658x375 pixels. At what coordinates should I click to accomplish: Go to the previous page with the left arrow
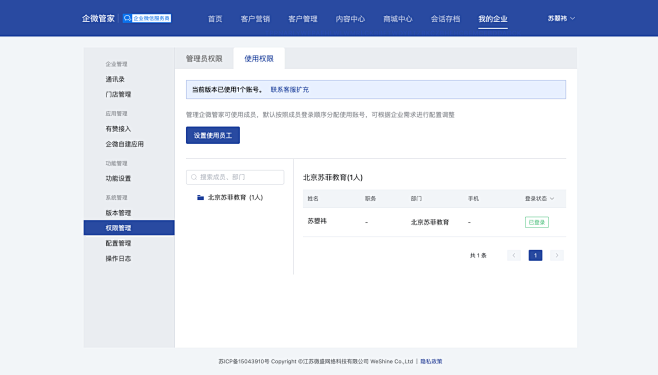point(514,255)
